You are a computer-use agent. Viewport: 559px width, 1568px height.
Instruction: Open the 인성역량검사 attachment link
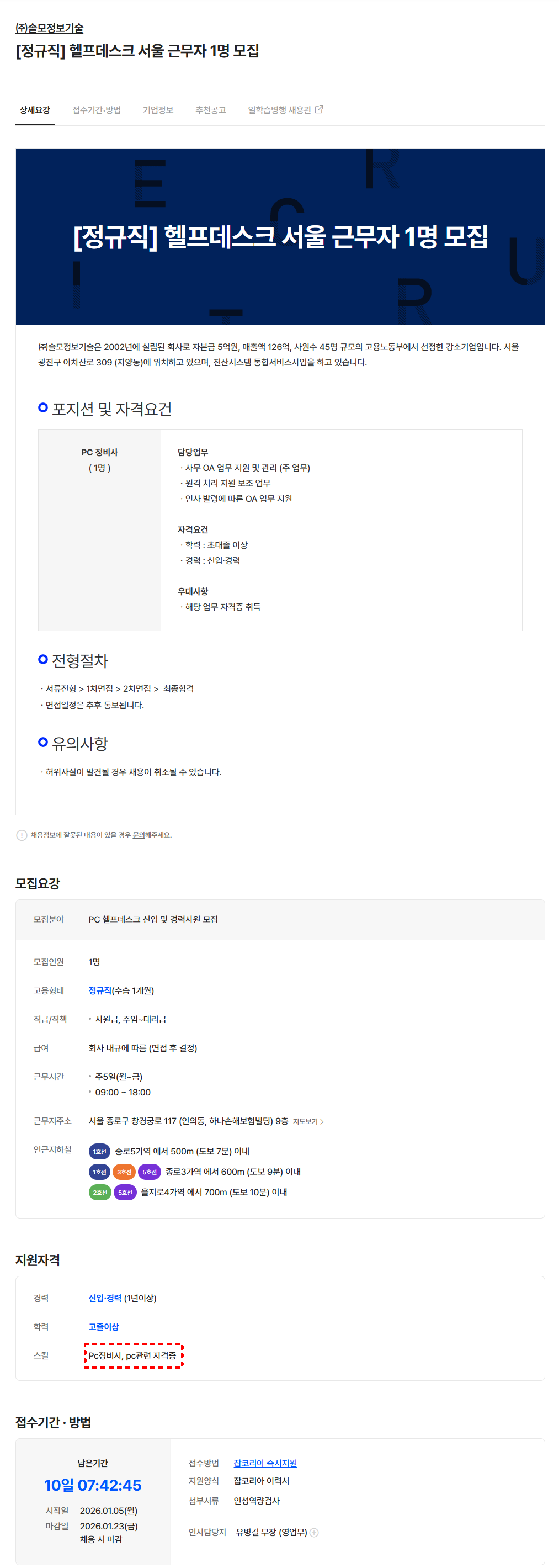257,1501
